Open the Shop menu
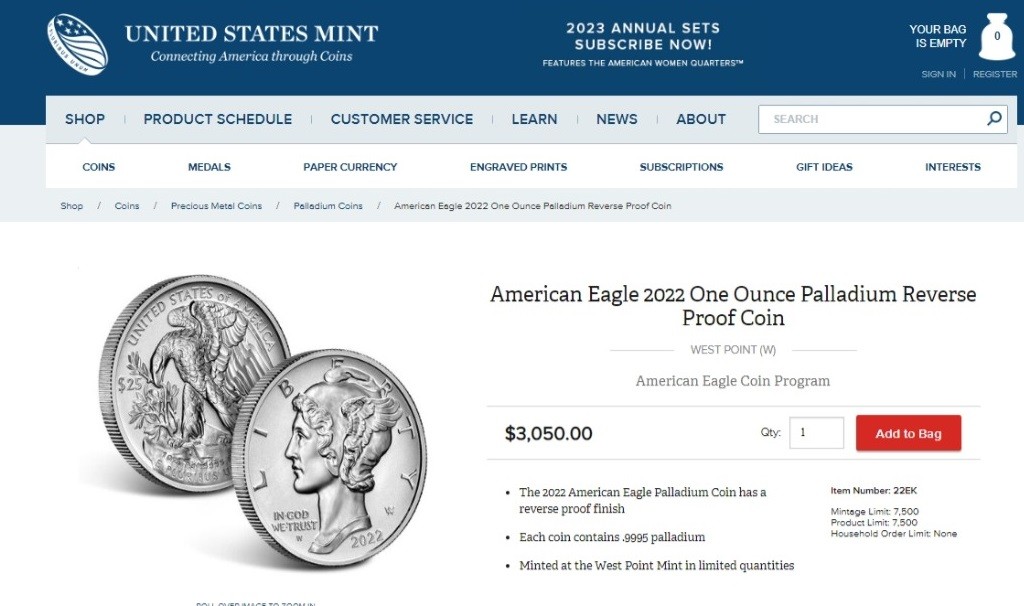1024x606 pixels. (x=85, y=119)
